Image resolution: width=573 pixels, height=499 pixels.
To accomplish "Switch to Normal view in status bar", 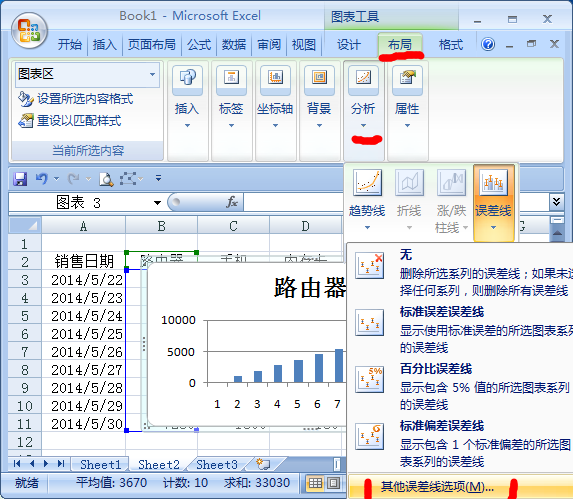I will tap(315, 483).
